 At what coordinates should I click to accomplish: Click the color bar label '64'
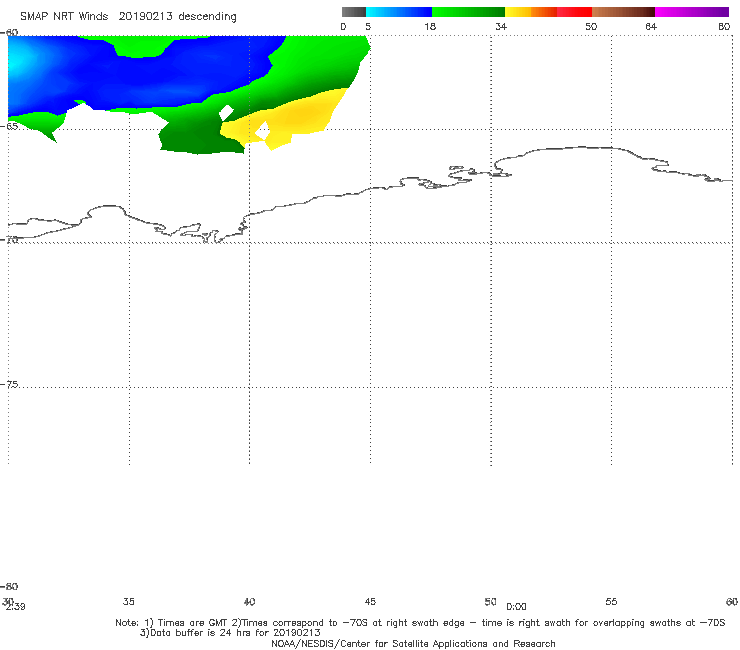point(651,26)
